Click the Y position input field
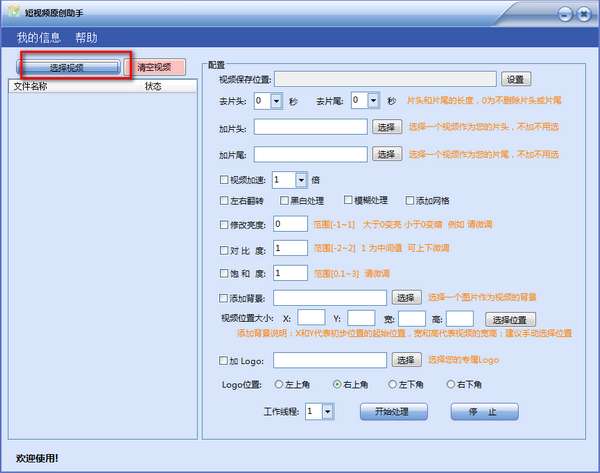 click(x=361, y=318)
